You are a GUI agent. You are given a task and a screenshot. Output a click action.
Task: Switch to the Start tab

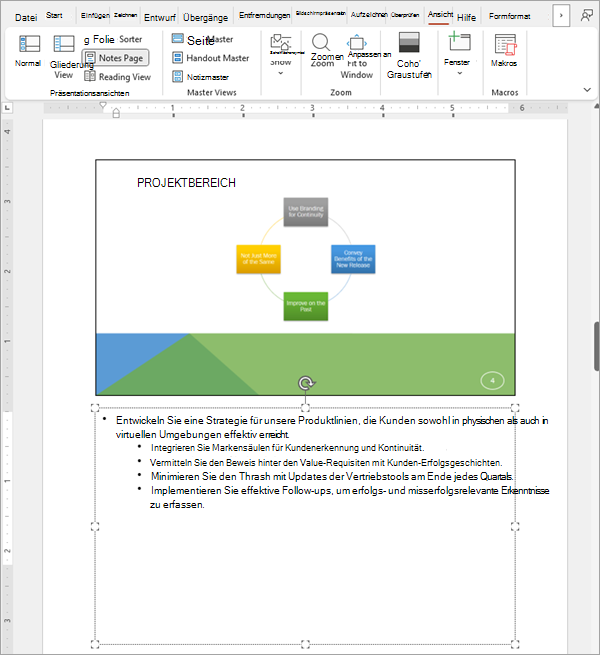[x=54, y=15]
